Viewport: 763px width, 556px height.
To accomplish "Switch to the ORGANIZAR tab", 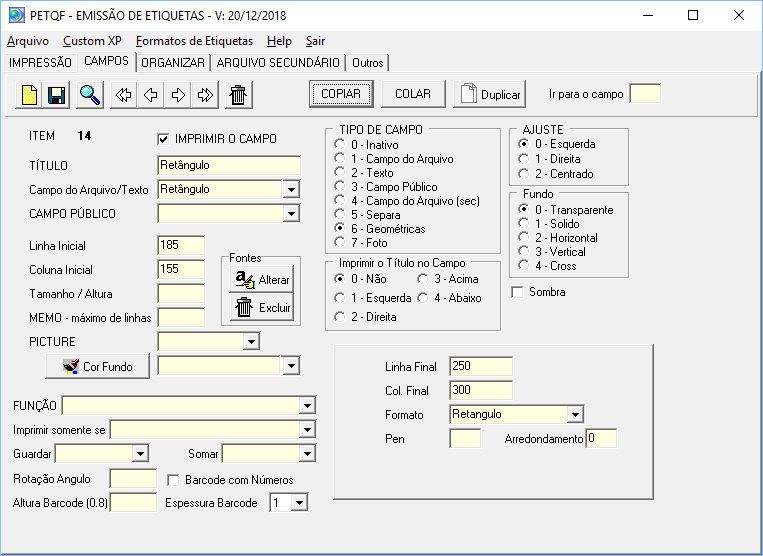I will point(173,63).
